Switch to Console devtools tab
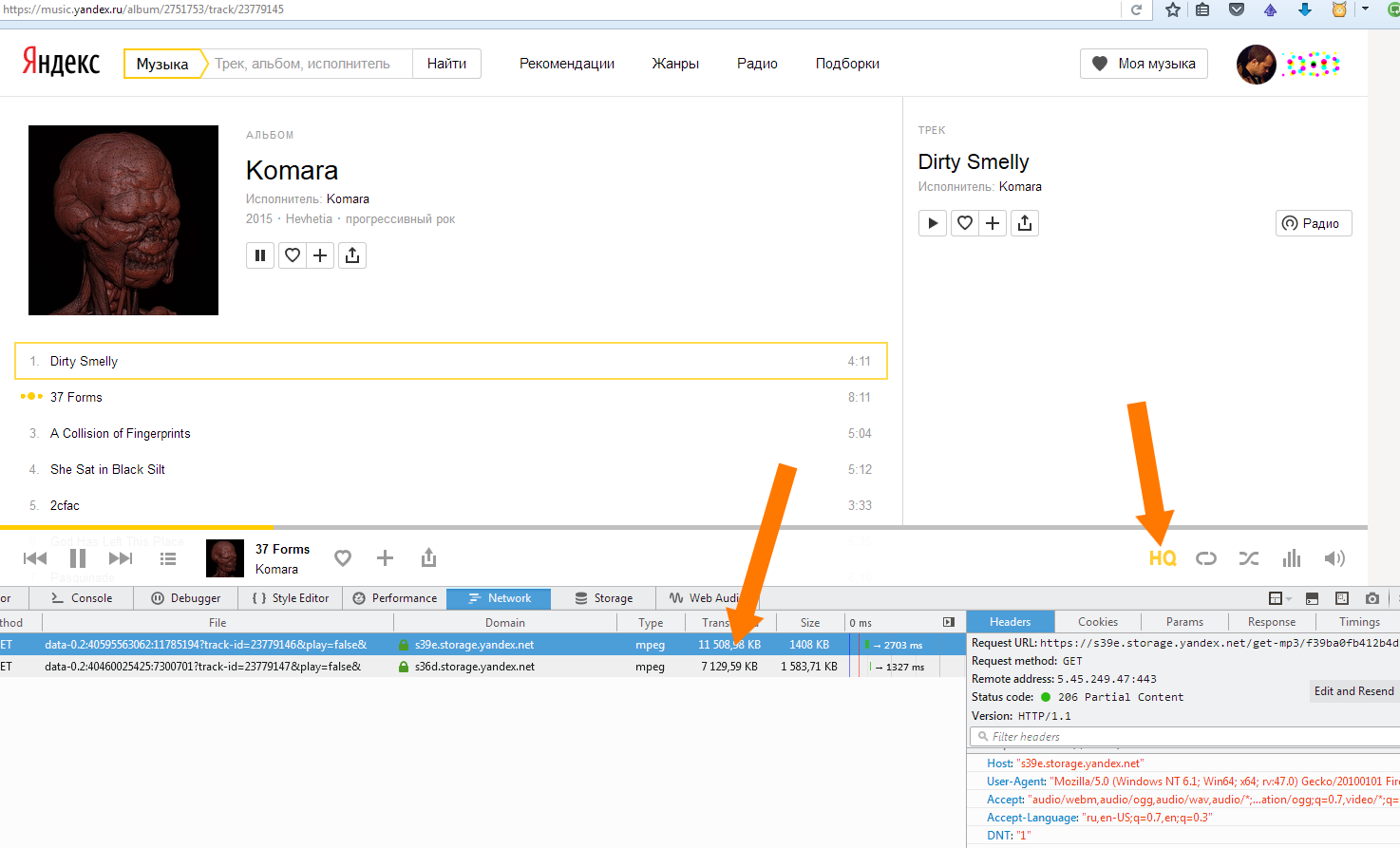 click(82, 598)
